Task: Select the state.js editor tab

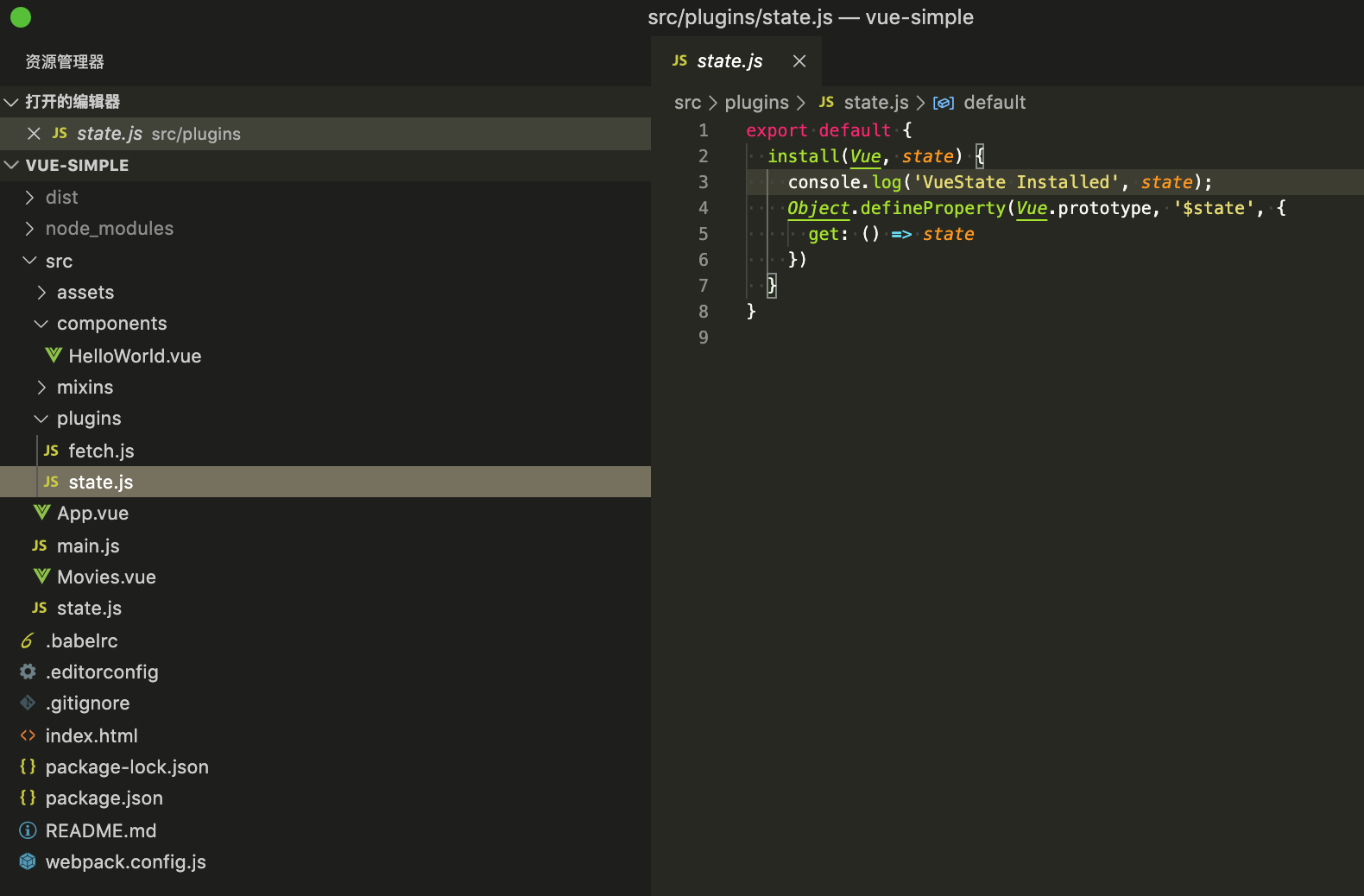Action: 729,61
